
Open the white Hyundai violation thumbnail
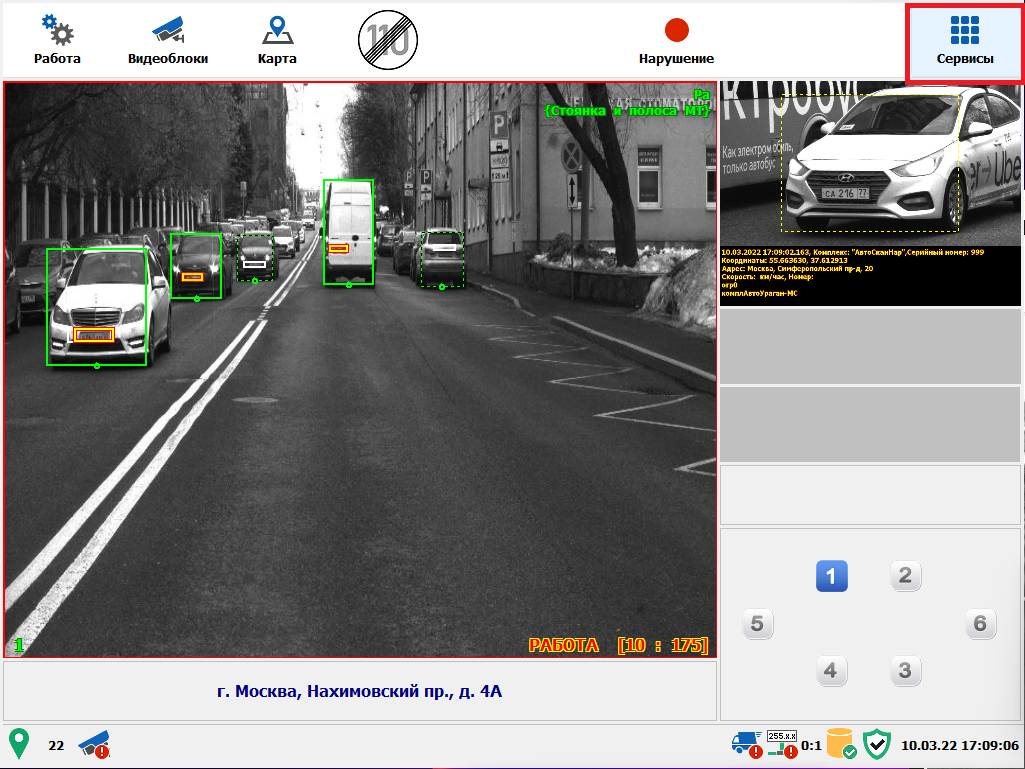click(x=870, y=165)
